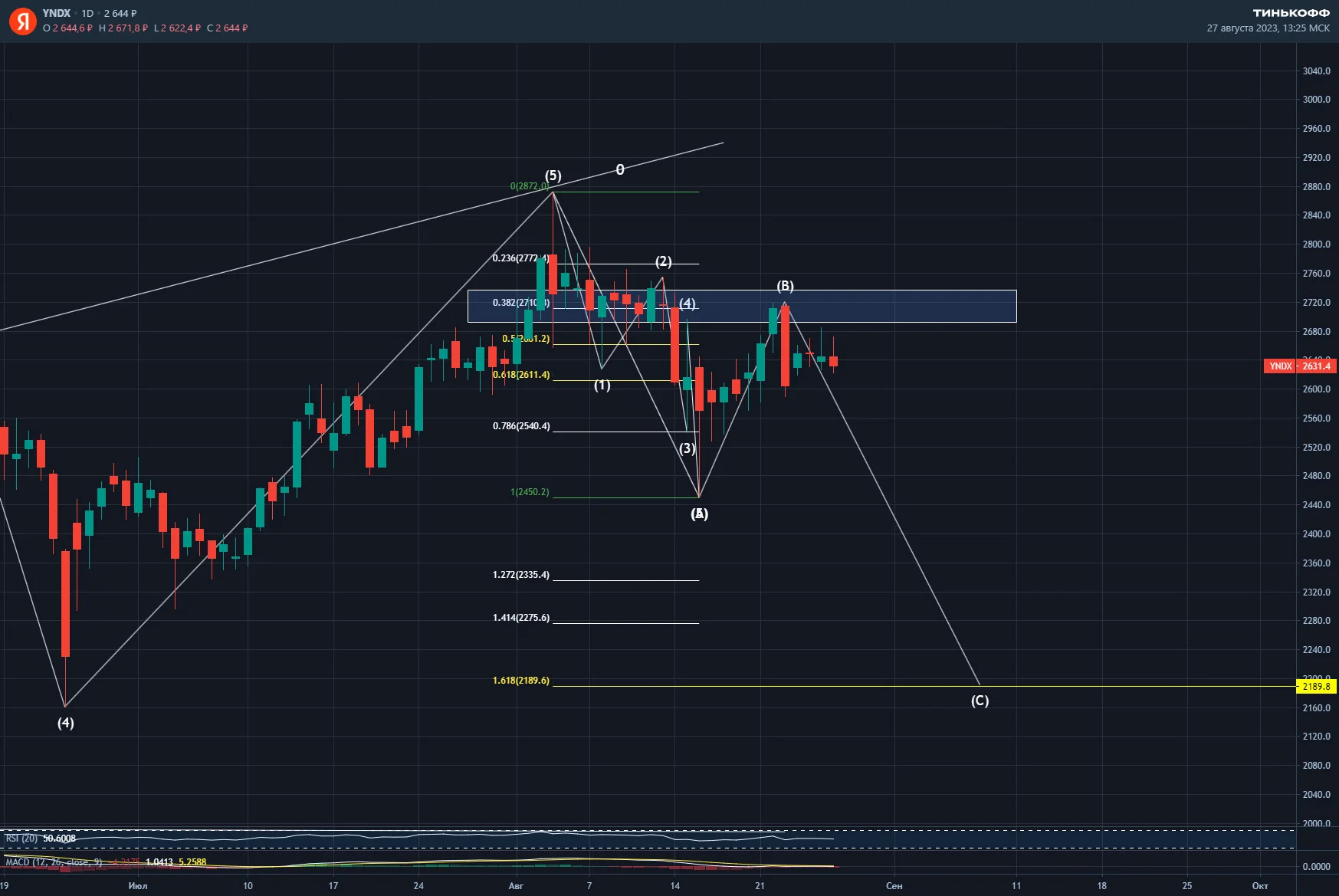Click the (4) label at the chart low

pyautogui.click(x=65, y=723)
